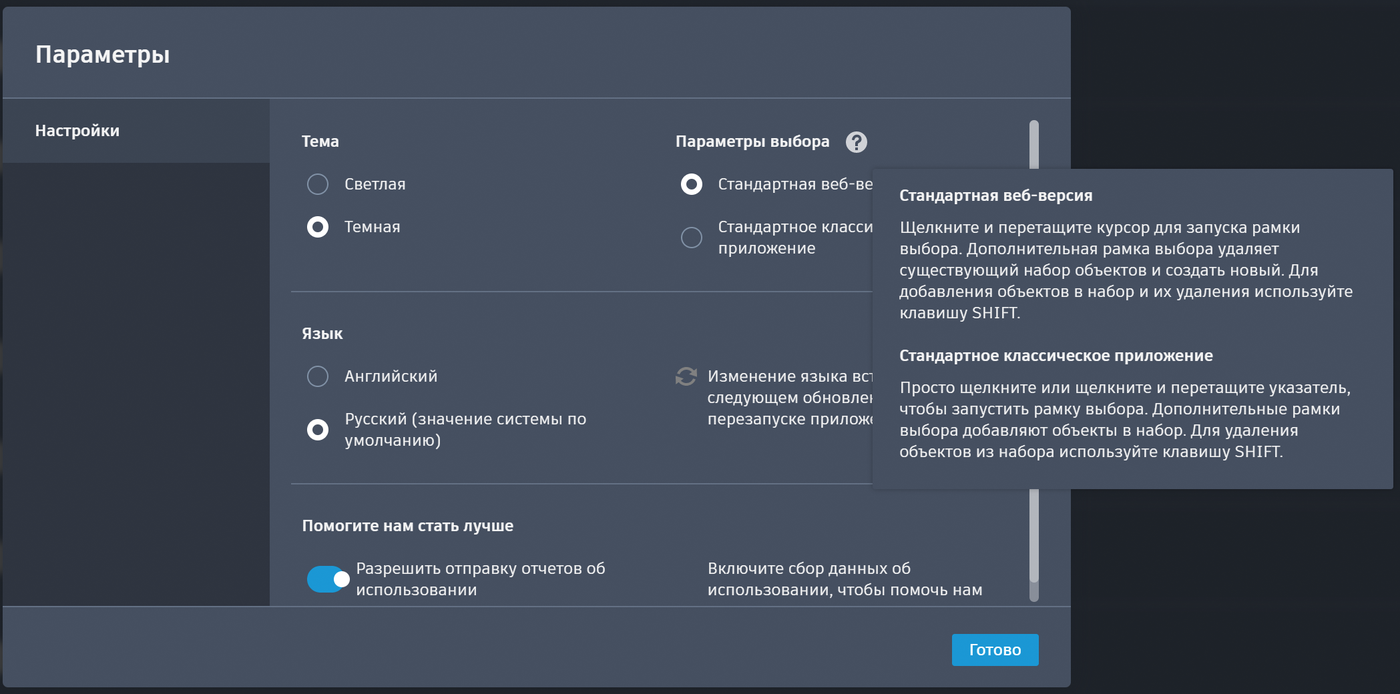Click the refresh icon beside language change note
Image resolution: width=1400 pixels, height=694 pixels.
[x=686, y=377]
